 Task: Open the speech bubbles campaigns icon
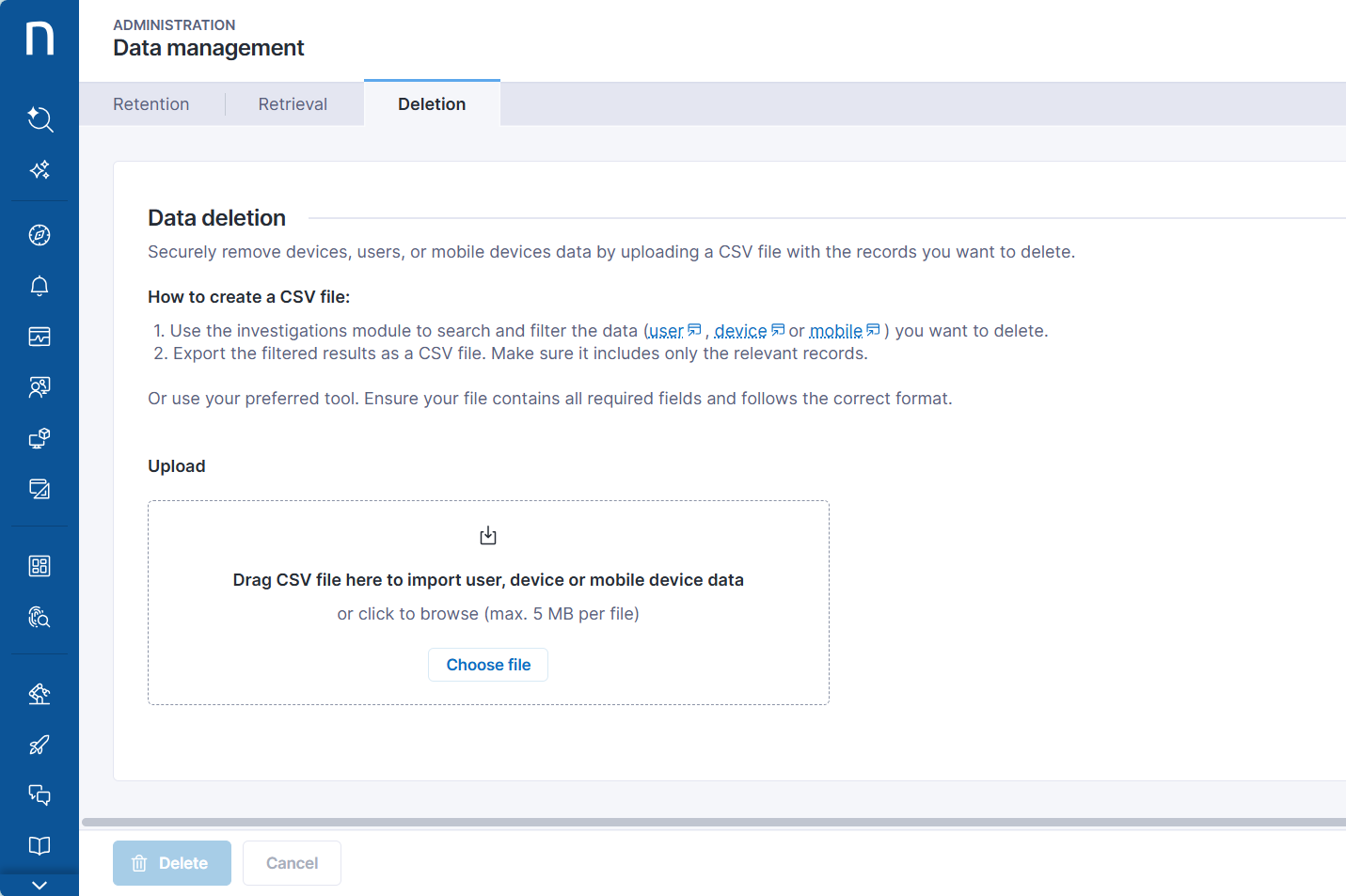pos(40,795)
